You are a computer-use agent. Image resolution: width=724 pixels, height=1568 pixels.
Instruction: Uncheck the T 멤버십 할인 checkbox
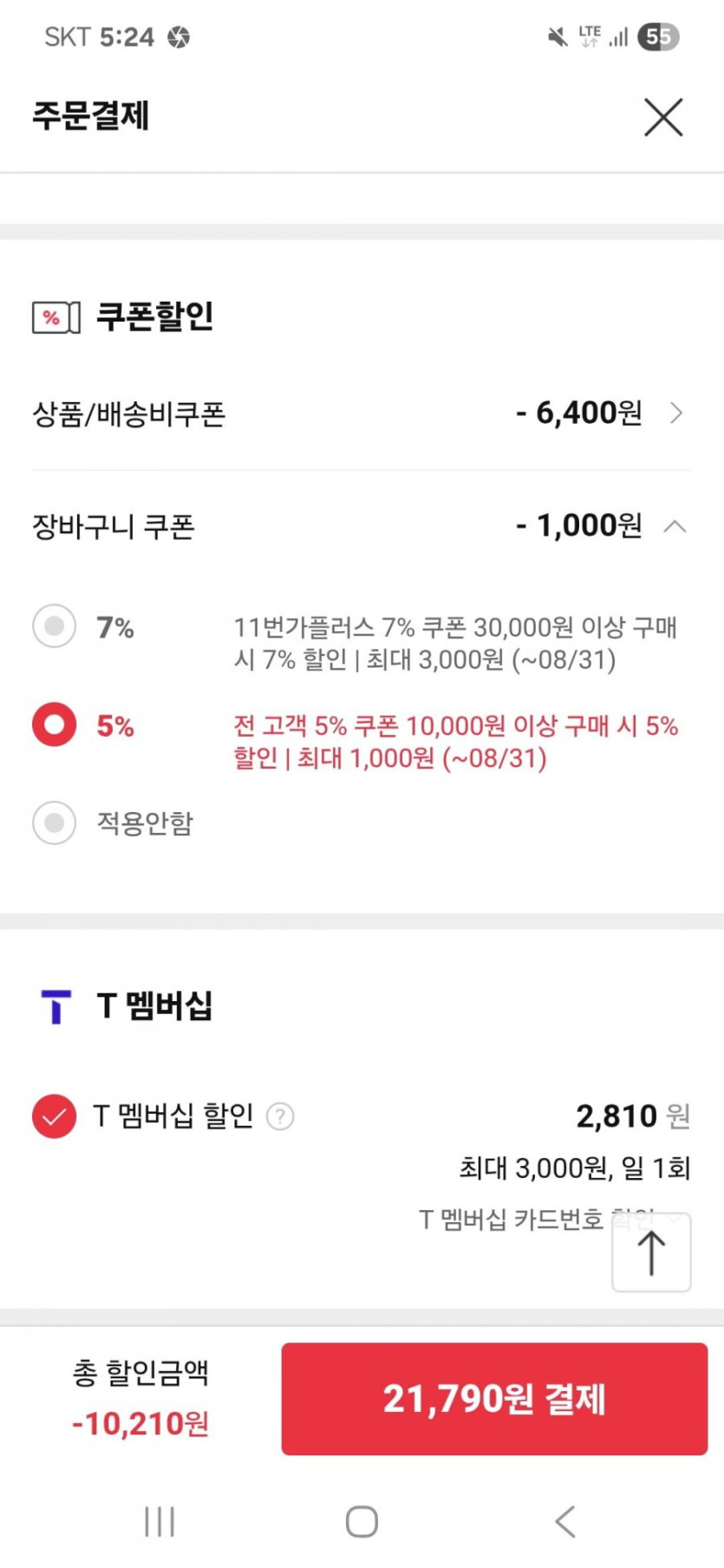pos(54,1116)
